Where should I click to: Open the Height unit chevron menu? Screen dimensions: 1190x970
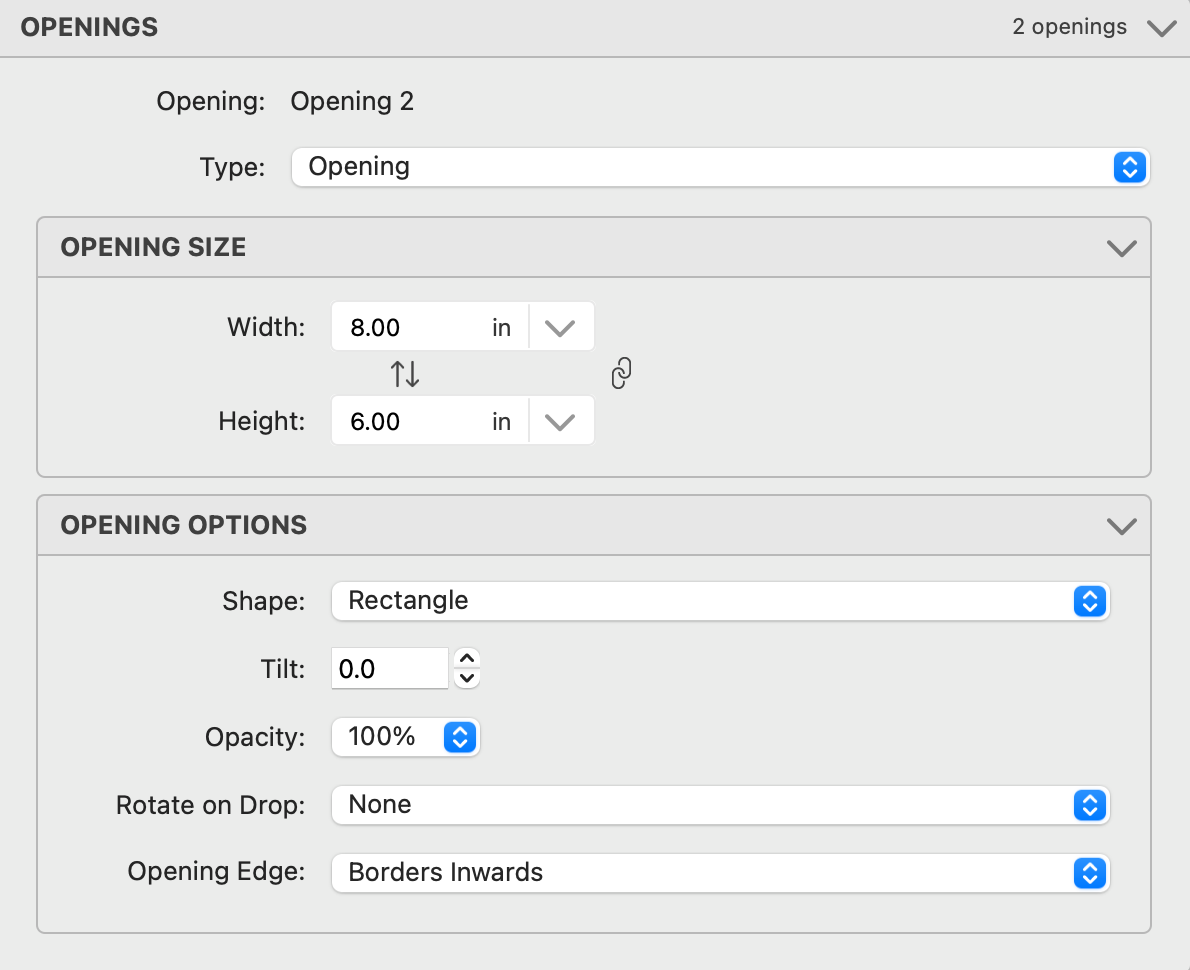pos(560,422)
